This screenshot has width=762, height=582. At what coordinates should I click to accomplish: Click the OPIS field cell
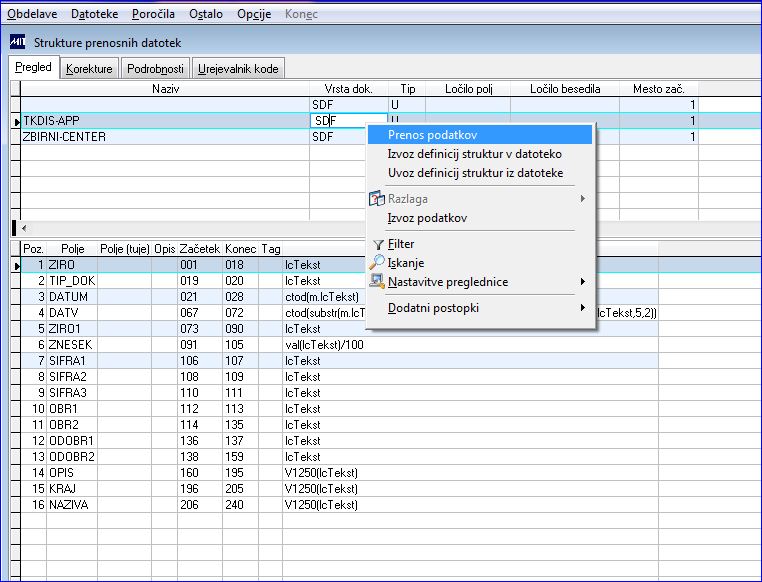(x=72, y=473)
